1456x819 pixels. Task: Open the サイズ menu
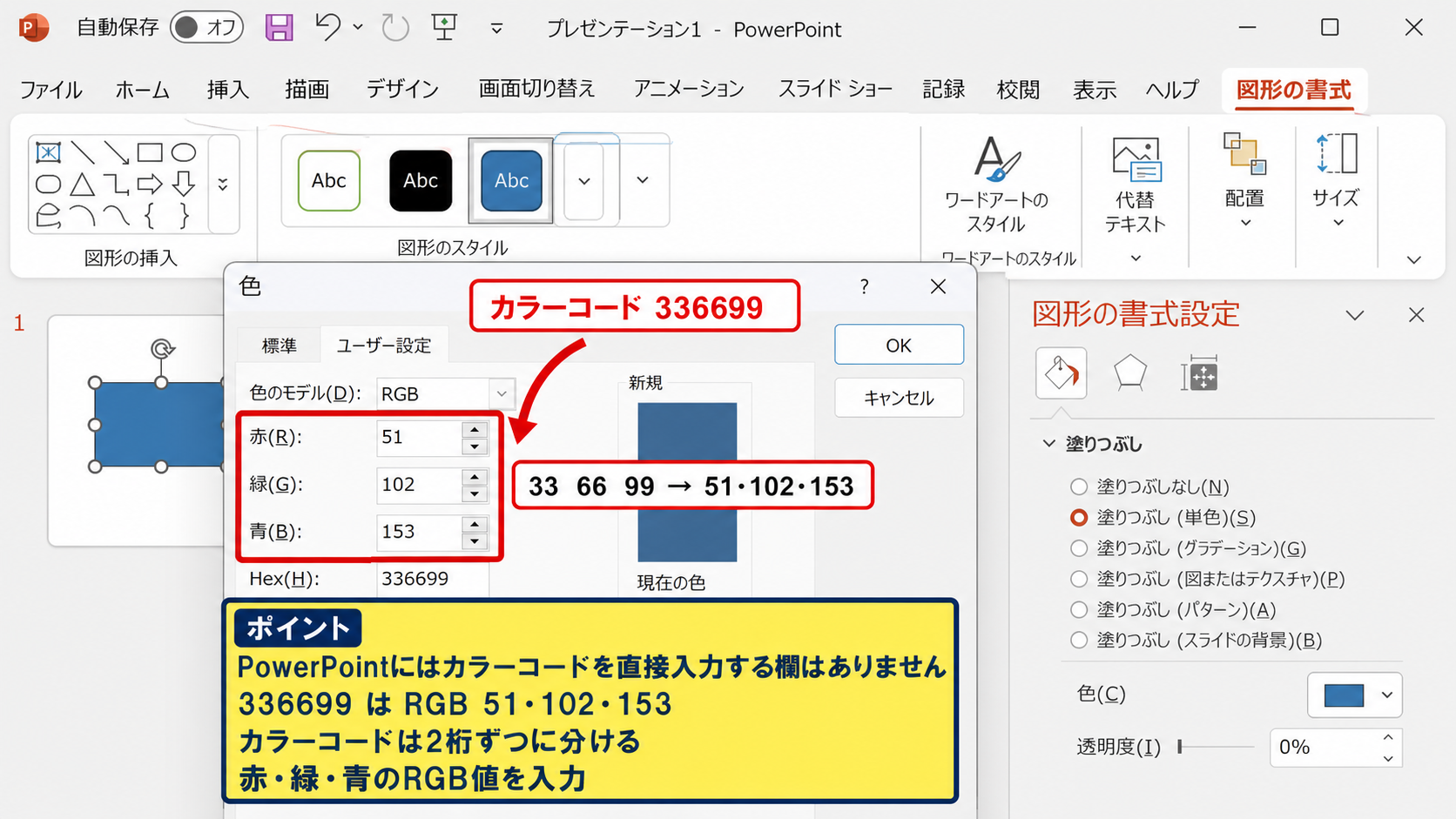pyautogui.click(x=1336, y=181)
